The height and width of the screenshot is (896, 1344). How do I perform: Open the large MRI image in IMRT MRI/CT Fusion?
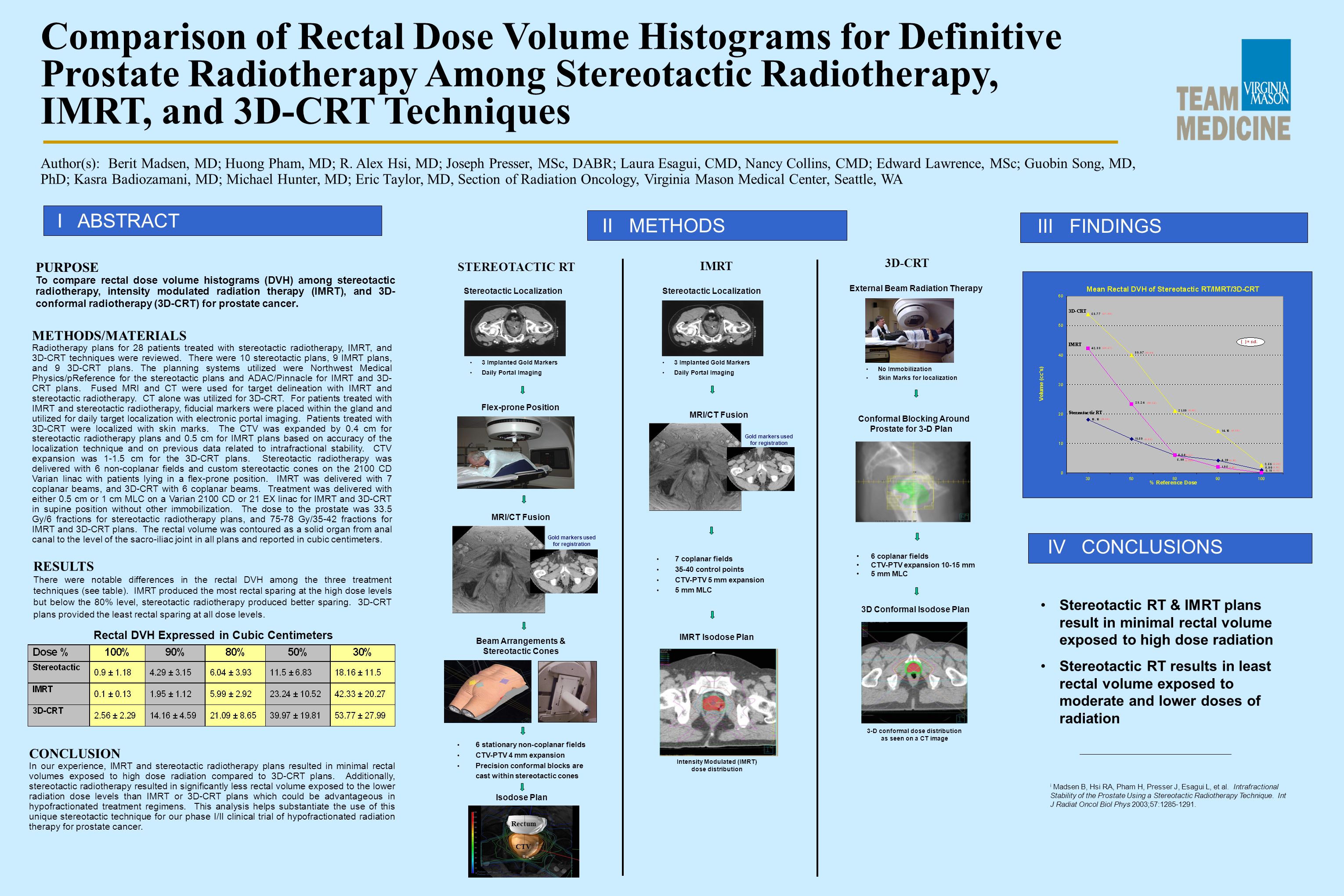[x=695, y=467]
